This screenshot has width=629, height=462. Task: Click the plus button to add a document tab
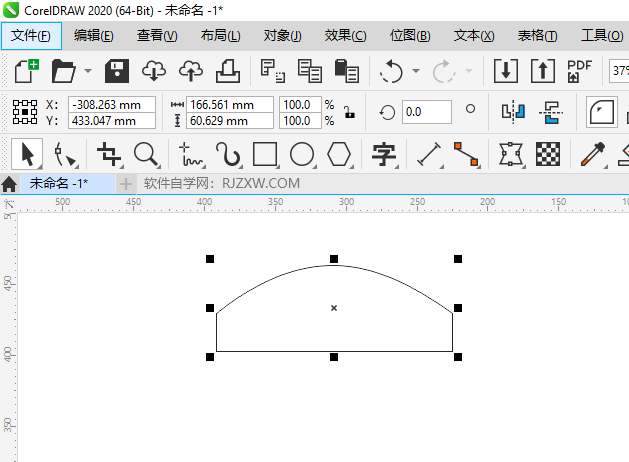tap(126, 183)
